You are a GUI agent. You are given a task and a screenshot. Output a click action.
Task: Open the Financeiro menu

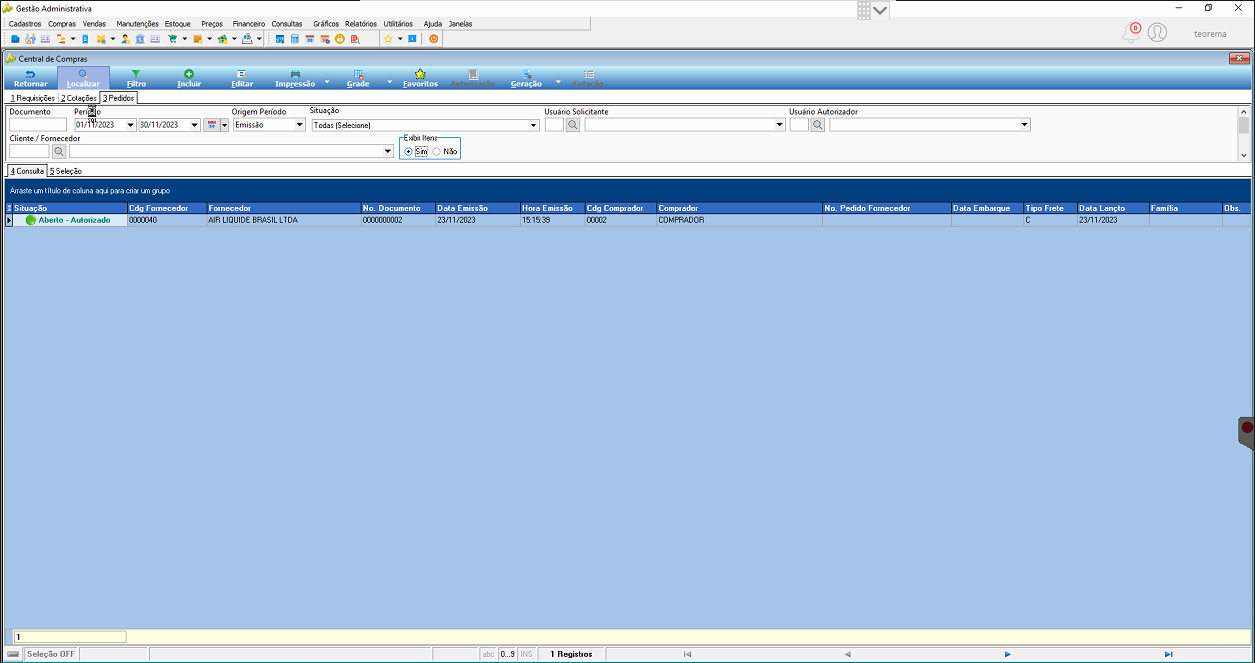coord(248,23)
